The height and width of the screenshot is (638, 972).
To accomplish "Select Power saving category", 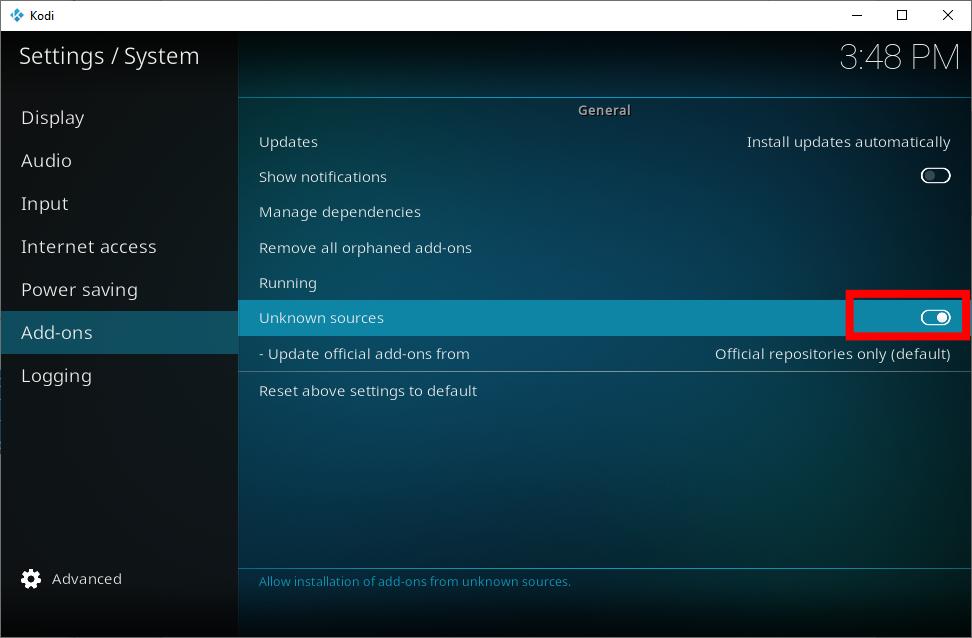I will [119, 290].
